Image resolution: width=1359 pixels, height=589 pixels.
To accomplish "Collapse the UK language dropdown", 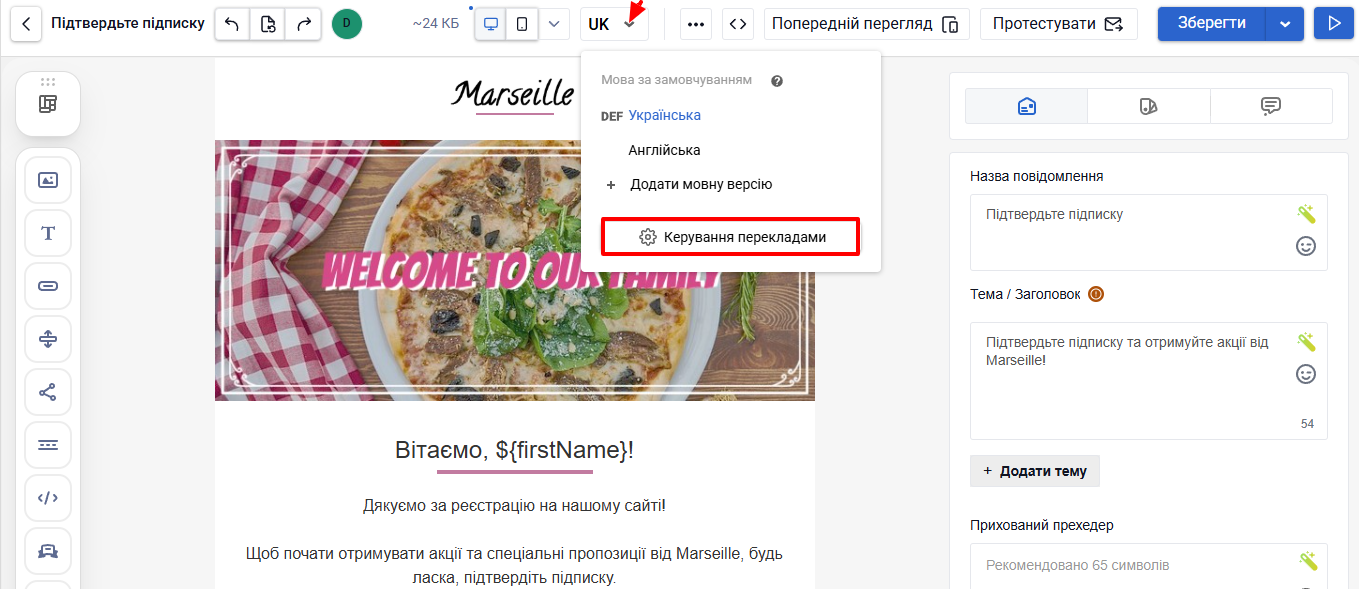I will click(x=614, y=23).
